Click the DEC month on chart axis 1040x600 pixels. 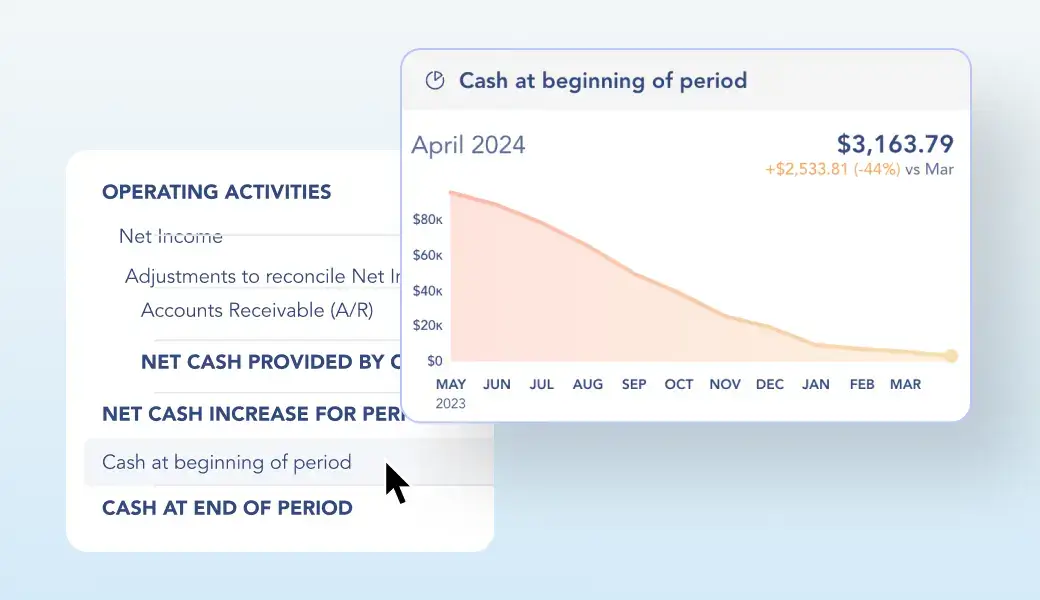(x=770, y=384)
